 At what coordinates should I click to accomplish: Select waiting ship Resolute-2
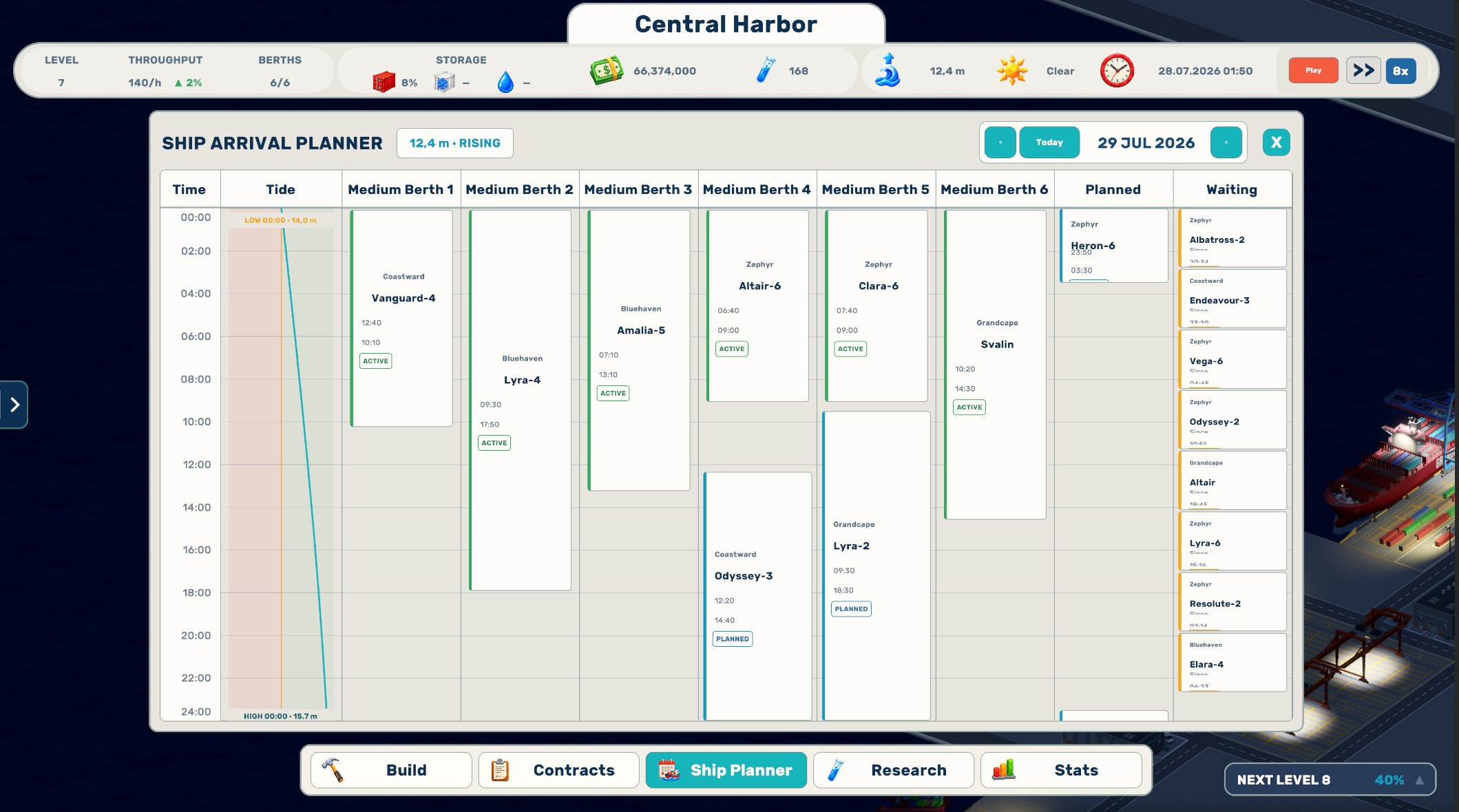point(1232,602)
